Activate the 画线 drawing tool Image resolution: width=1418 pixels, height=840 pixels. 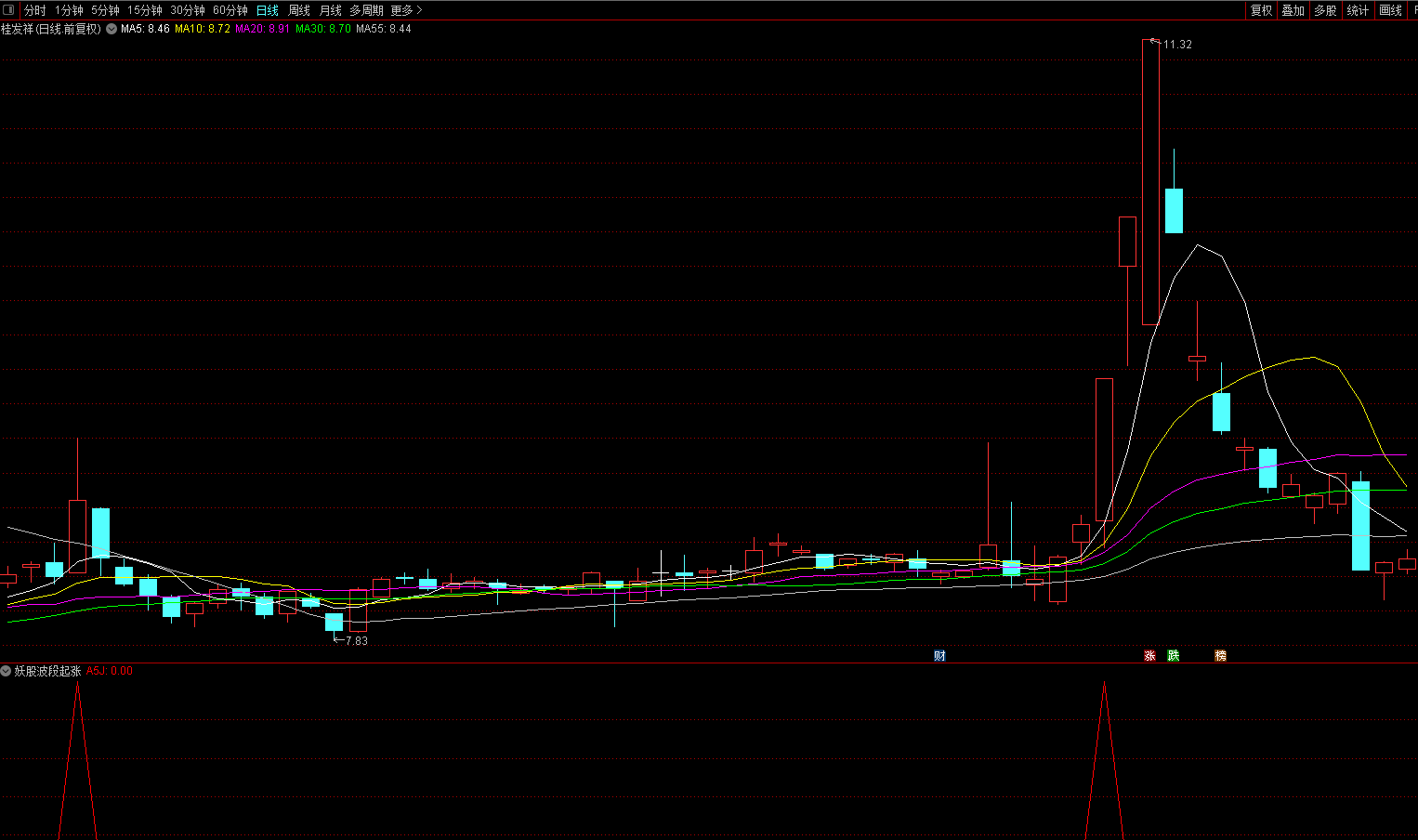(x=1390, y=10)
